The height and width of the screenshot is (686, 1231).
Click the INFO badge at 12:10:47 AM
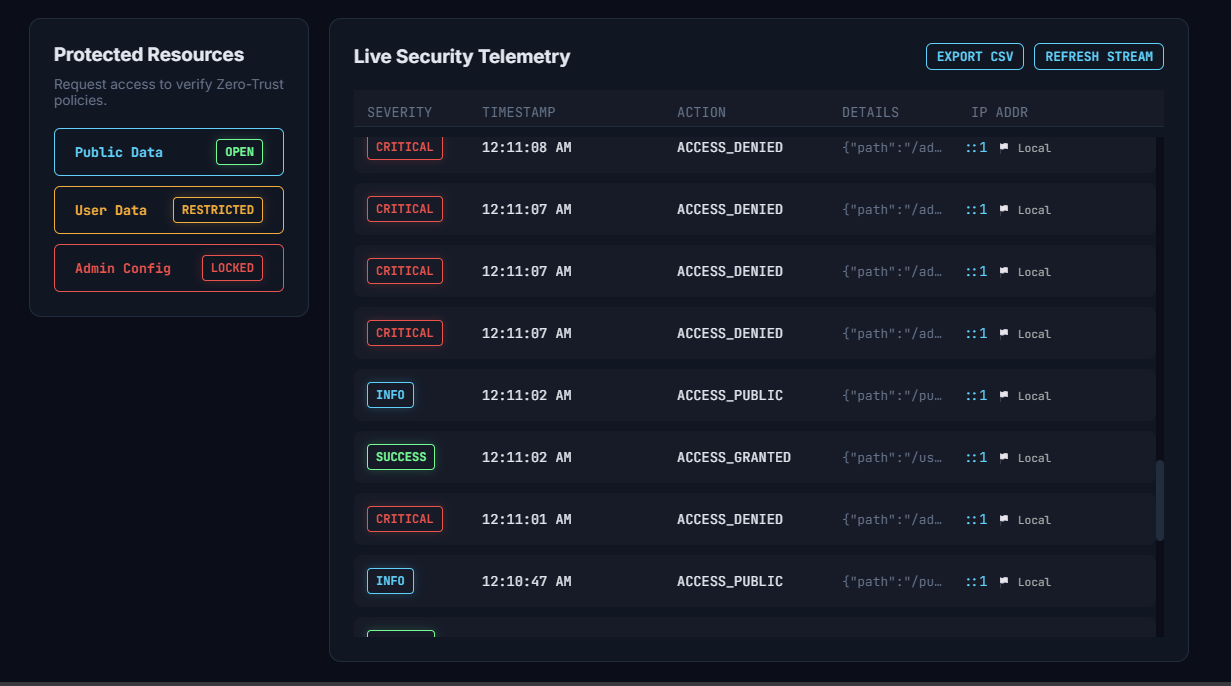pos(390,581)
